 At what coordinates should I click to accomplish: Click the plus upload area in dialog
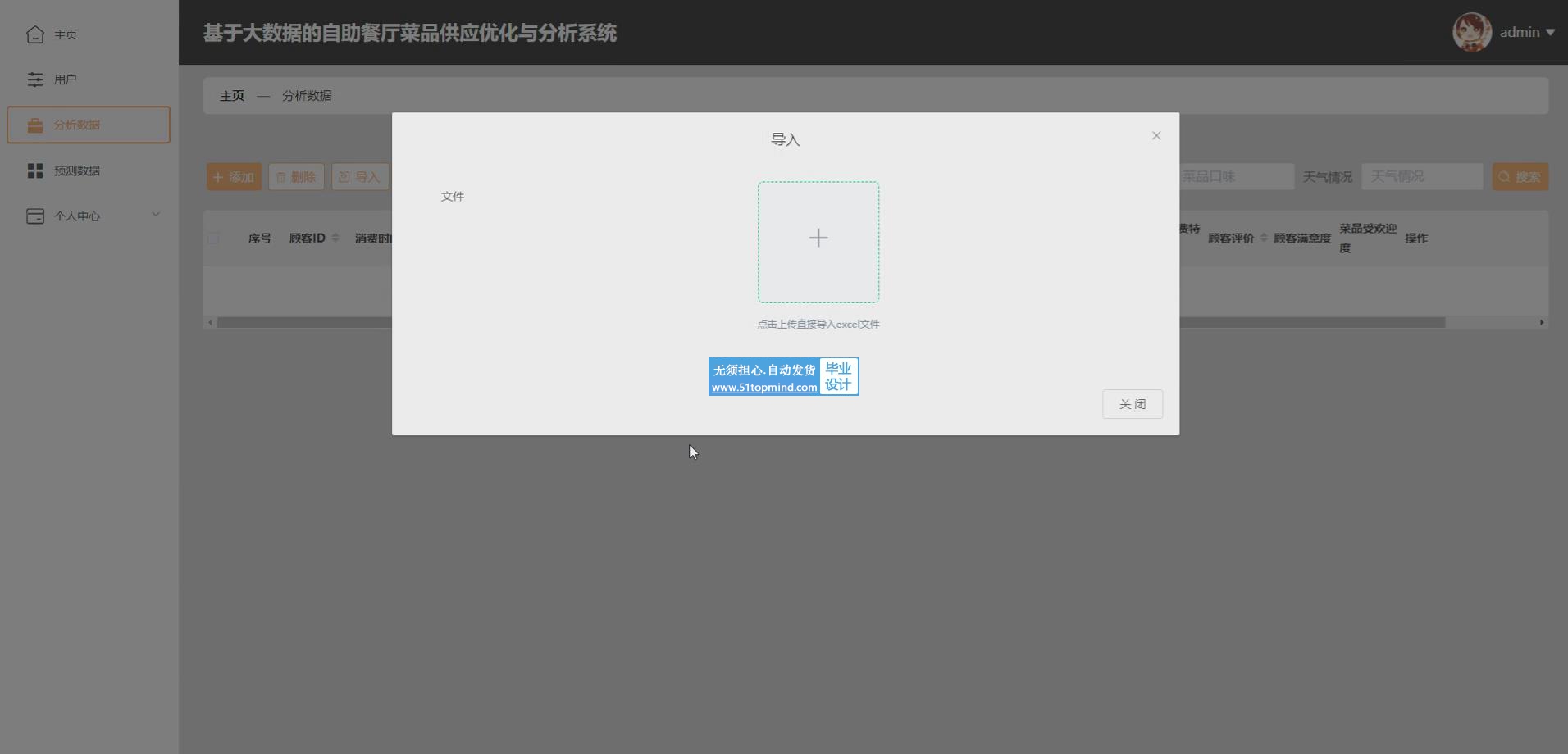click(818, 242)
